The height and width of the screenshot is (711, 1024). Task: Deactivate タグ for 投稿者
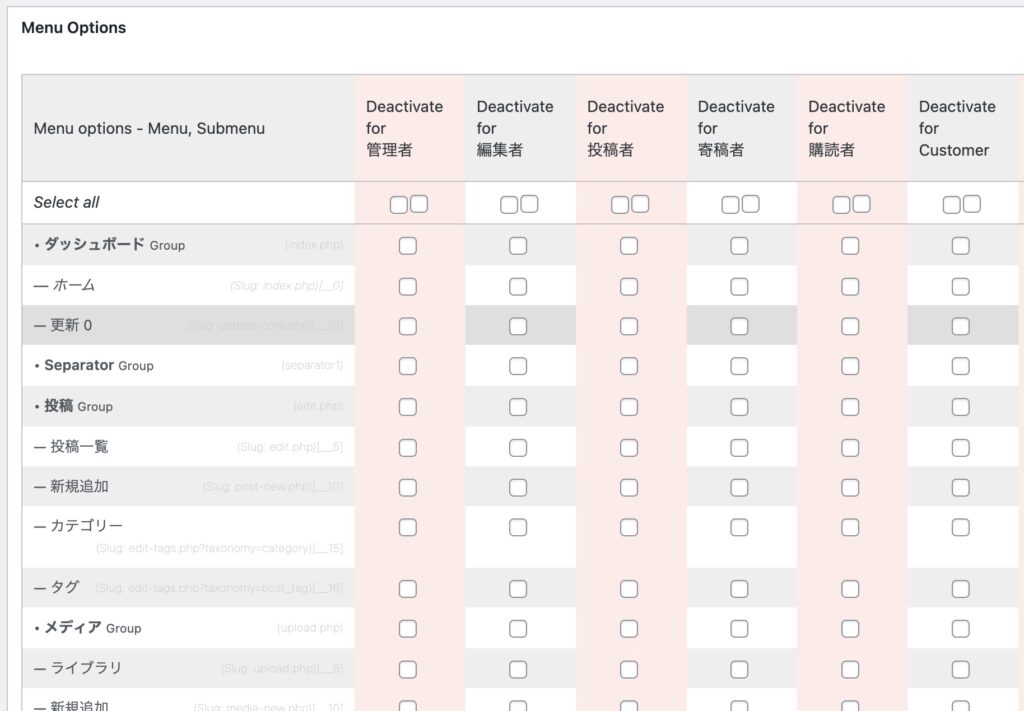tap(629, 589)
